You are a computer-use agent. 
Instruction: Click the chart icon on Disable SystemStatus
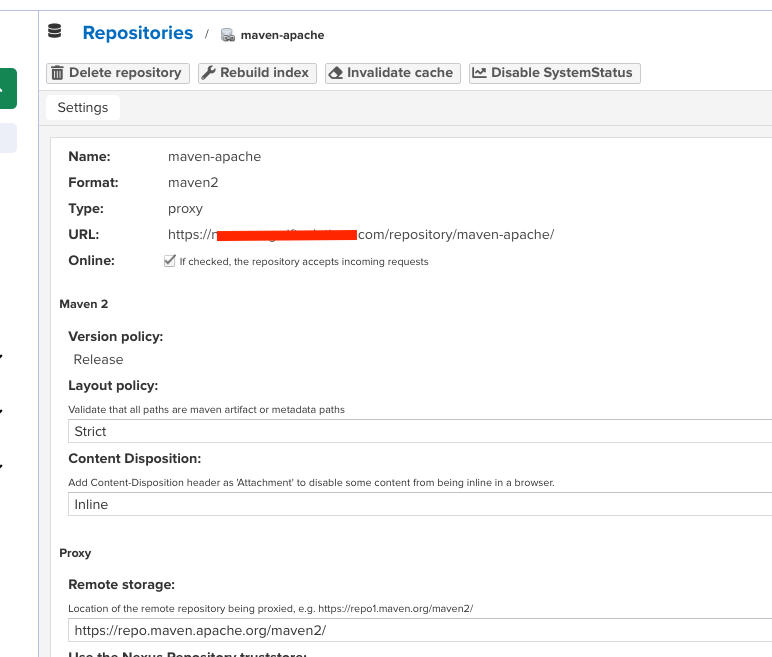point(480,73)
